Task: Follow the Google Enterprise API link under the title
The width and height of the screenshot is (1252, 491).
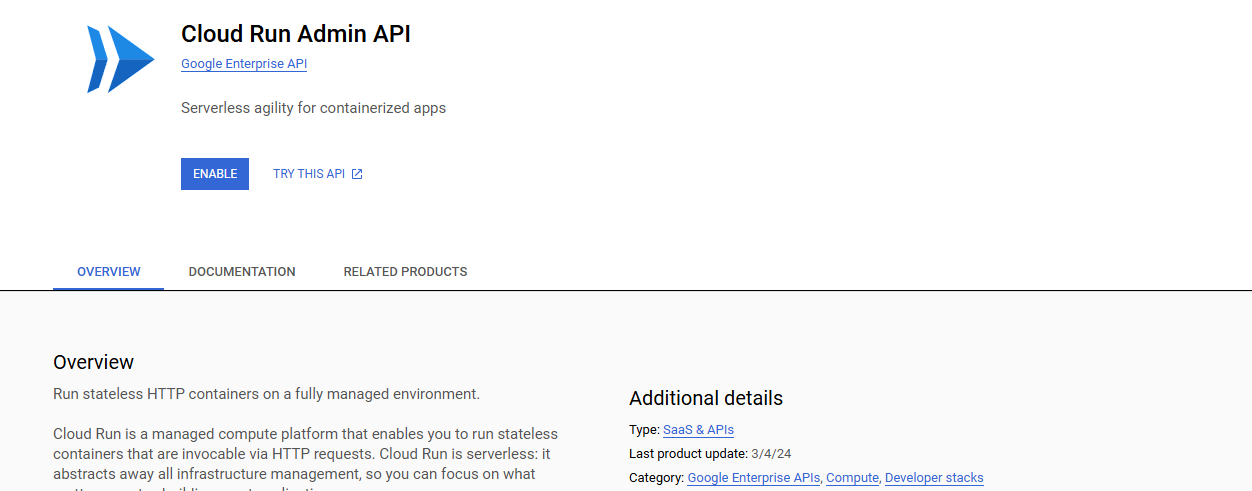Action: coord(244,64)
